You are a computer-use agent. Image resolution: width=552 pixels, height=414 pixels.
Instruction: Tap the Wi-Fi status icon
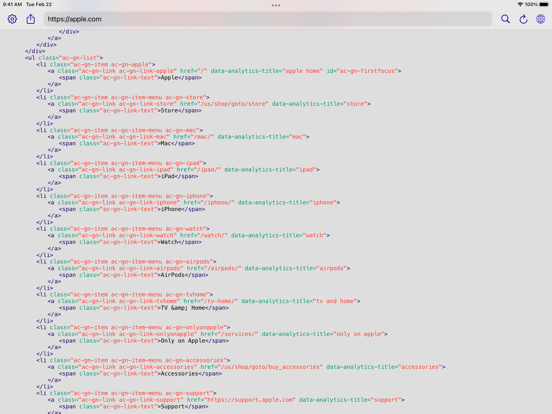coord(520,4)
